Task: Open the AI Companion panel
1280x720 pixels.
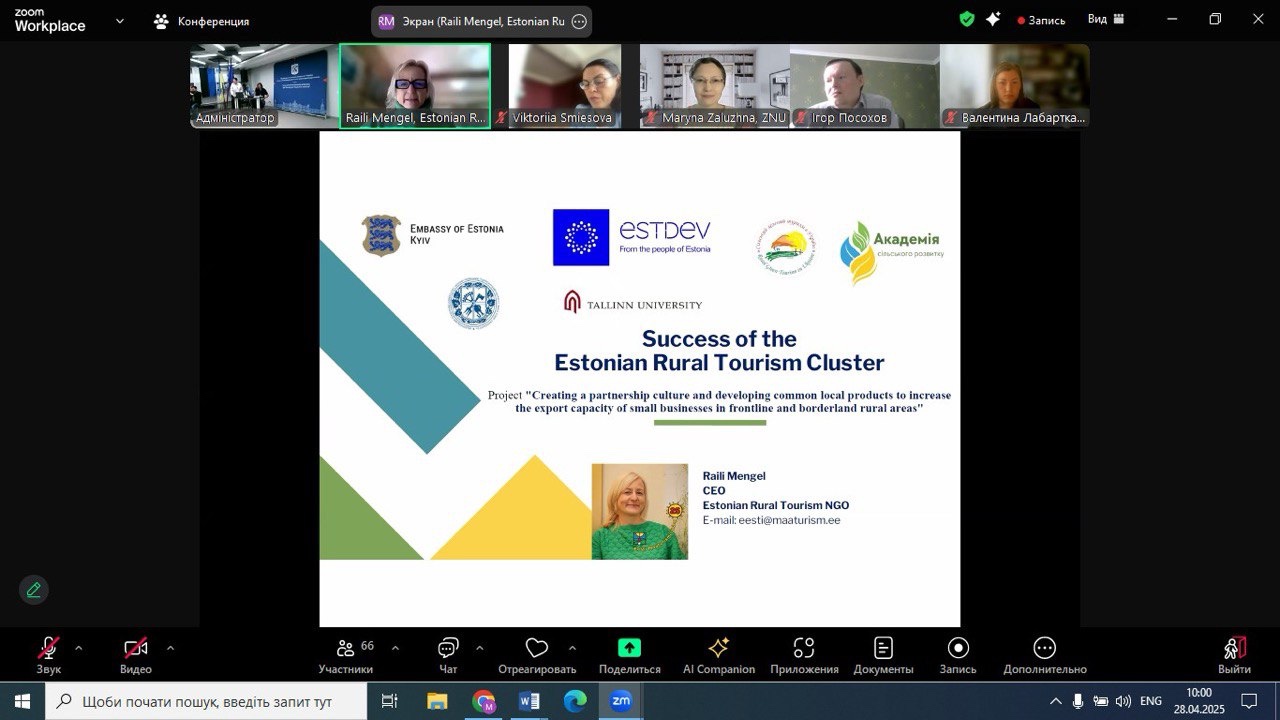Action: tap(718, 649)
